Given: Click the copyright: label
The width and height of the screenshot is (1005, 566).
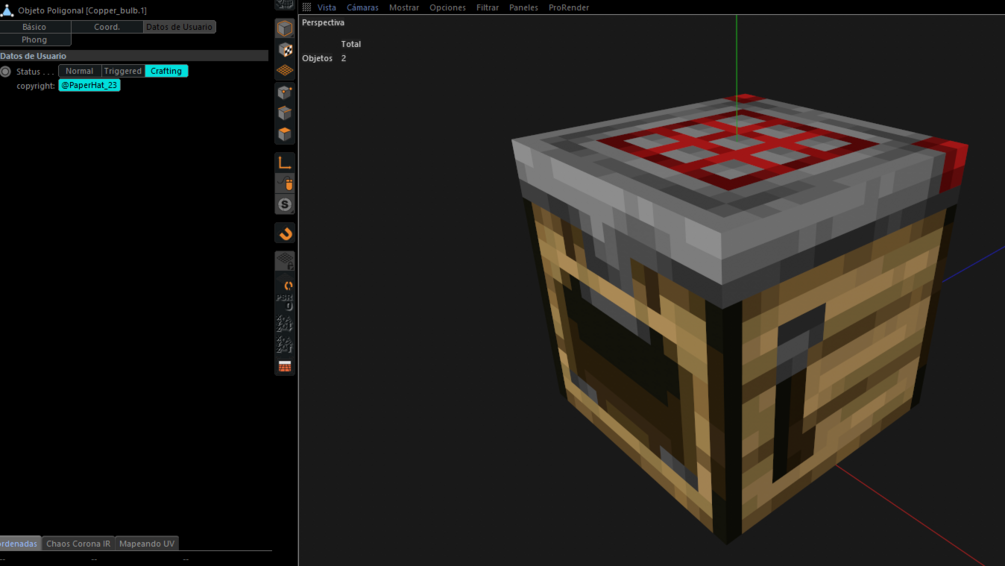Looking at the screenshot, I should pos(36,86).
